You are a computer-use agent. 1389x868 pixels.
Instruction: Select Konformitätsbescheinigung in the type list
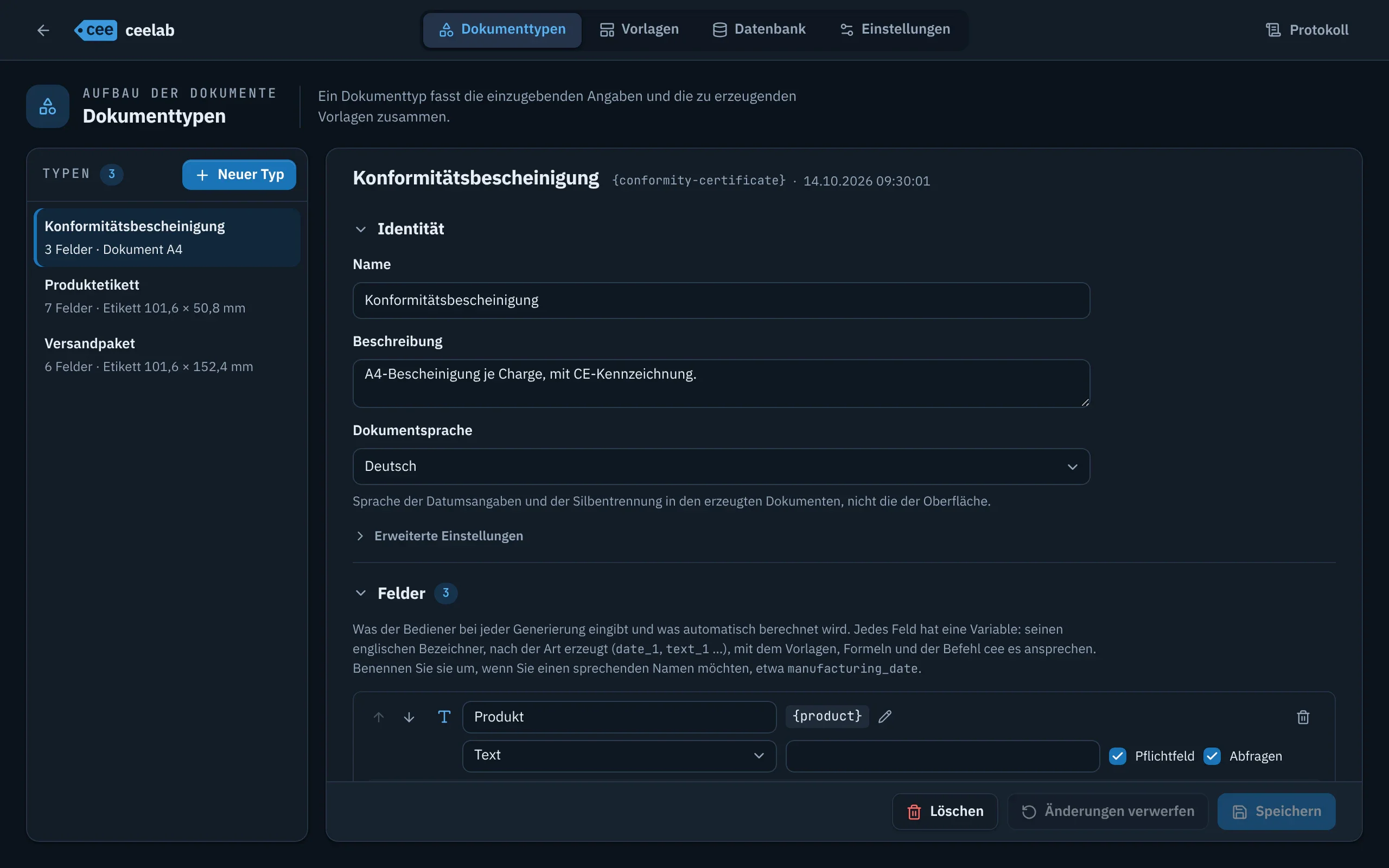167,238
